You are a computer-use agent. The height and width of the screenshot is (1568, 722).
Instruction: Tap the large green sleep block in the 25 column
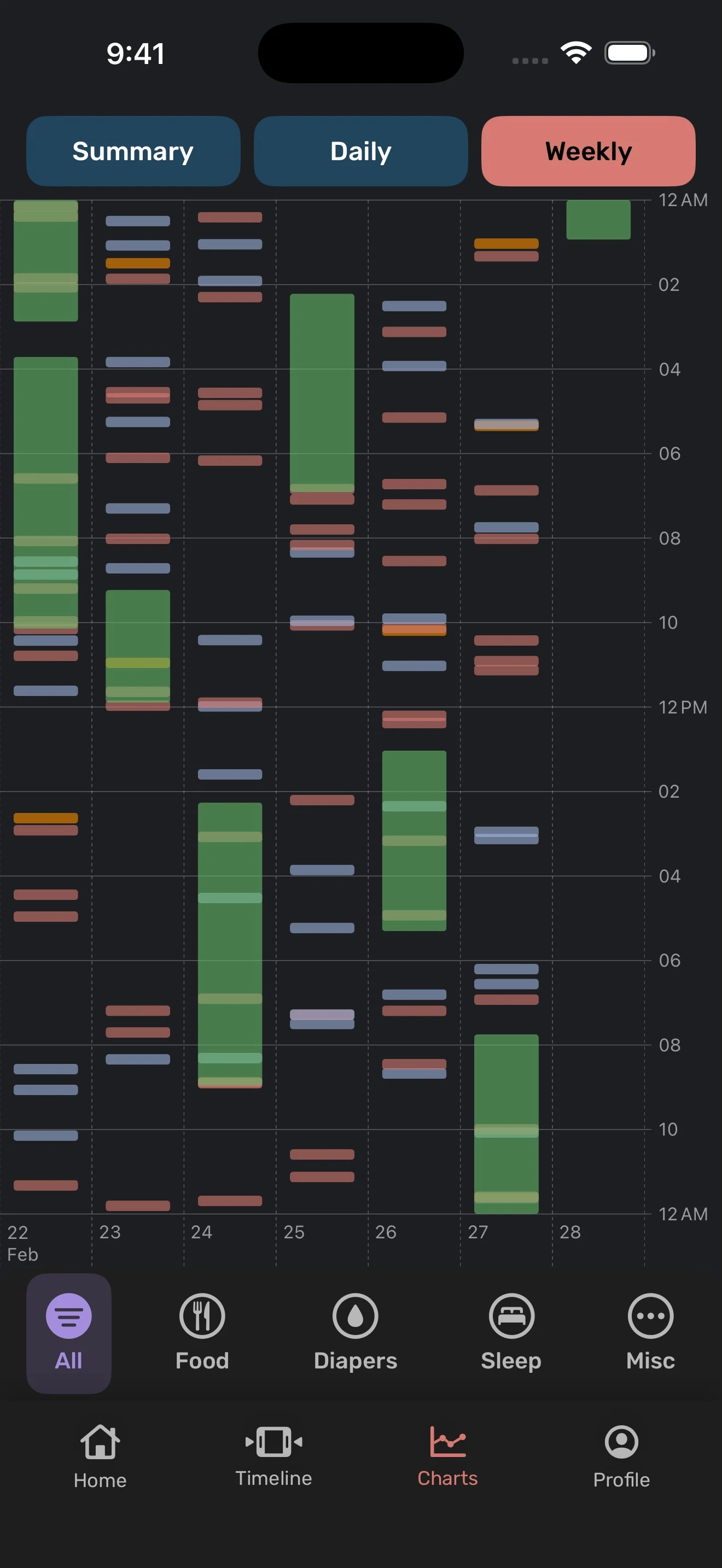tap(322, 393)
